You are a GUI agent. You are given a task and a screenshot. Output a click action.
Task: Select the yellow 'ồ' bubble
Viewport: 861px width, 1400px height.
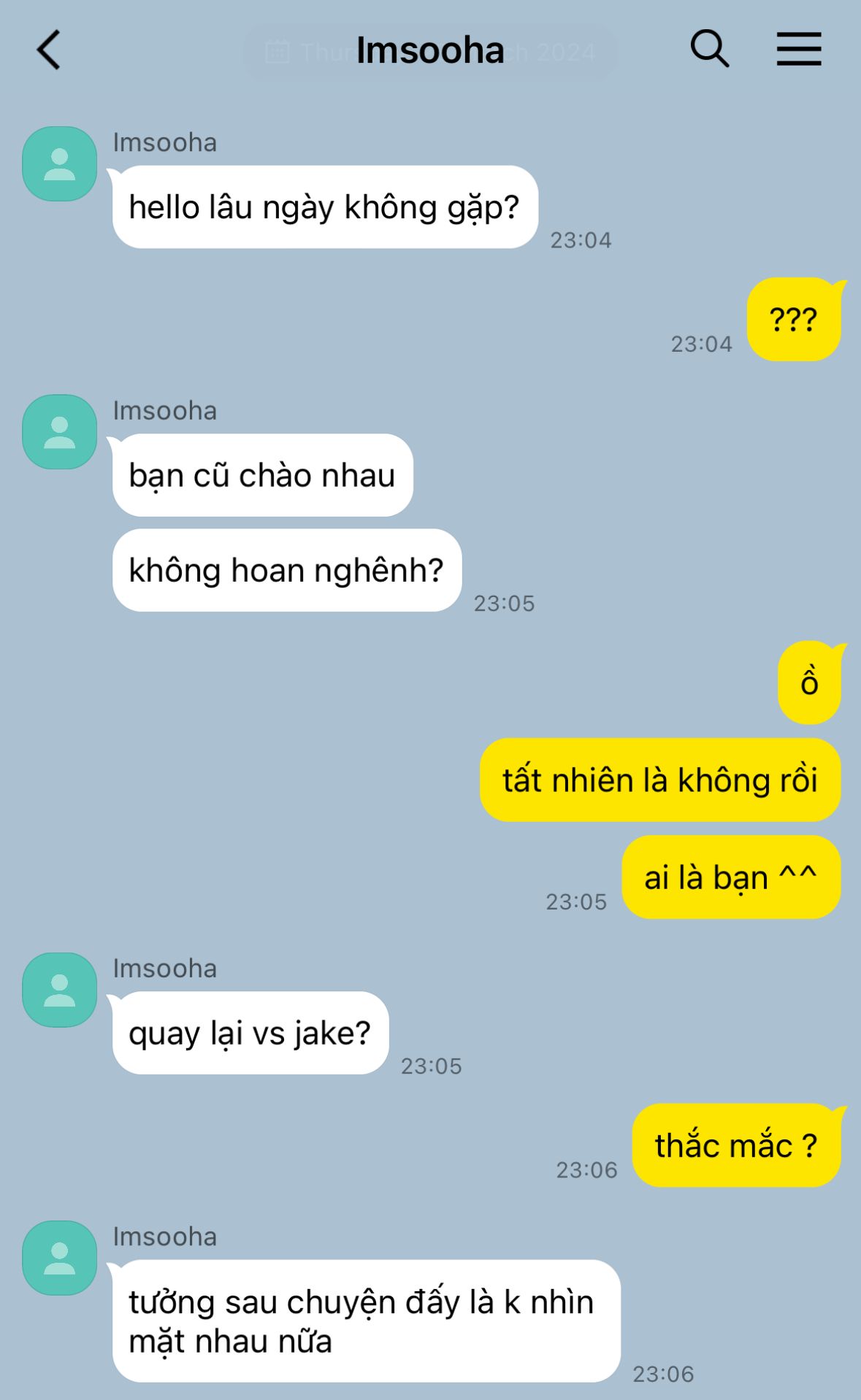pos(809,682)
